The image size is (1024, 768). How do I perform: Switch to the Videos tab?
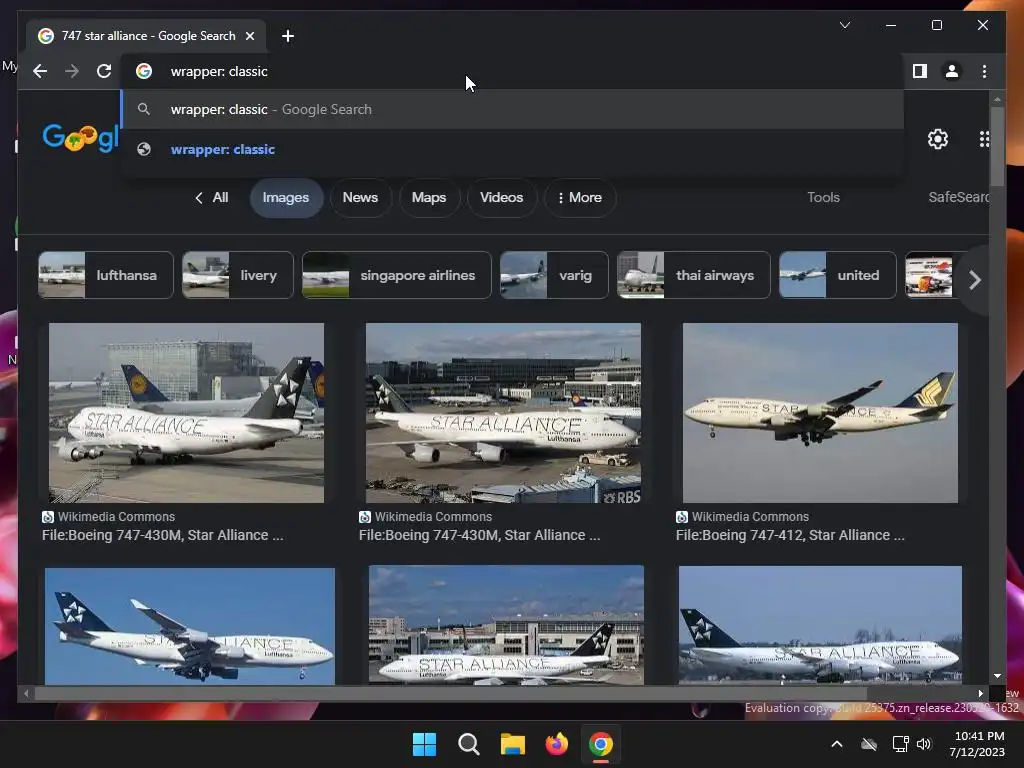(x=502, y=197)
